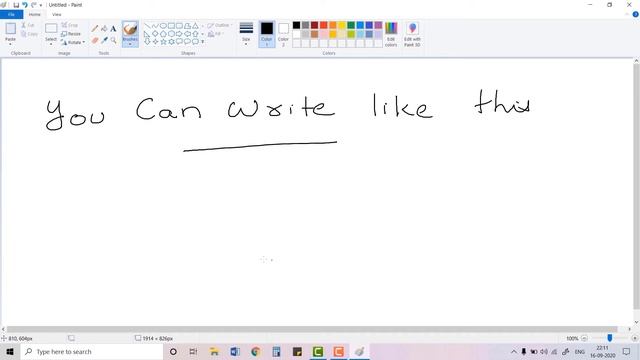Choose the Down arrow shape

pyautogui.click(x=147, y=42)
